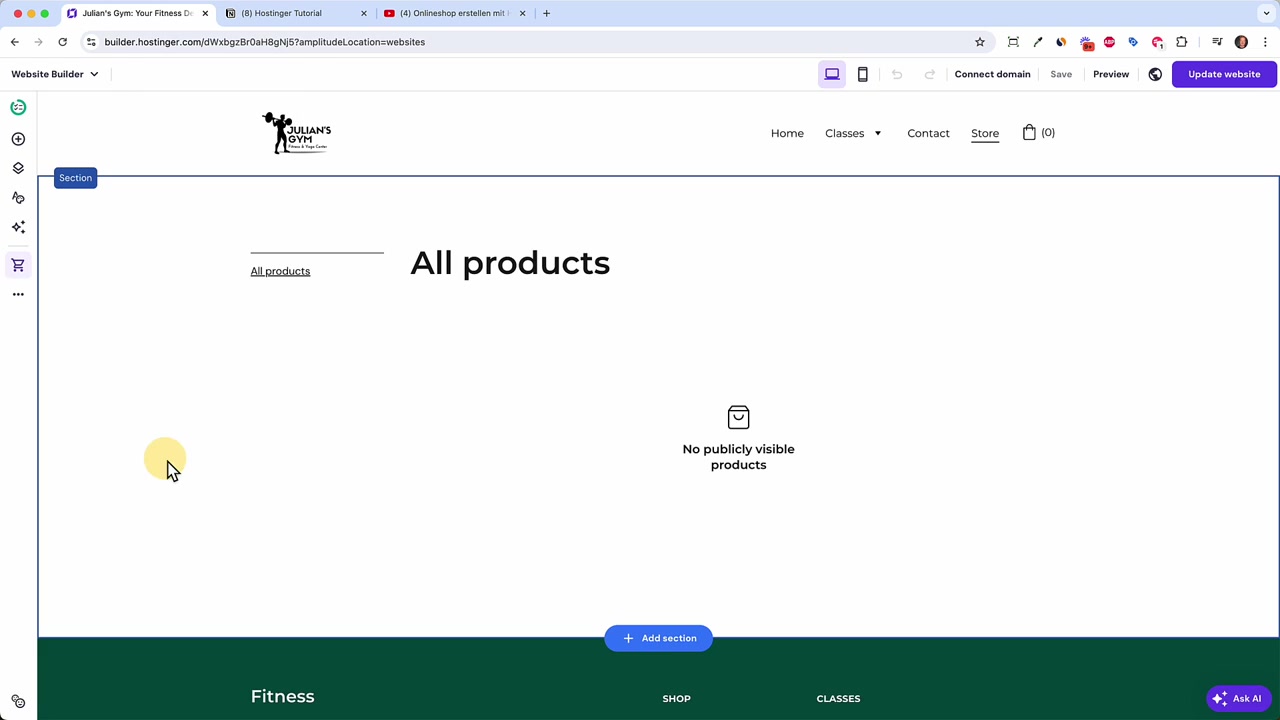Open the website styles icon in sidebar
The height and width of the screenshot is (720, 1280).
18,198
